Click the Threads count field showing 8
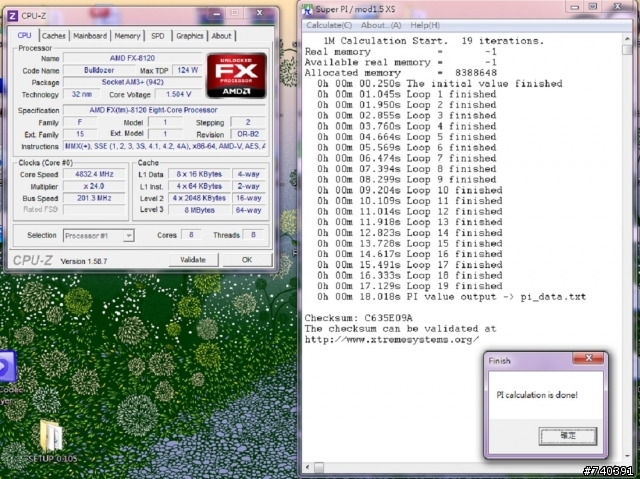 coord(253,235)
